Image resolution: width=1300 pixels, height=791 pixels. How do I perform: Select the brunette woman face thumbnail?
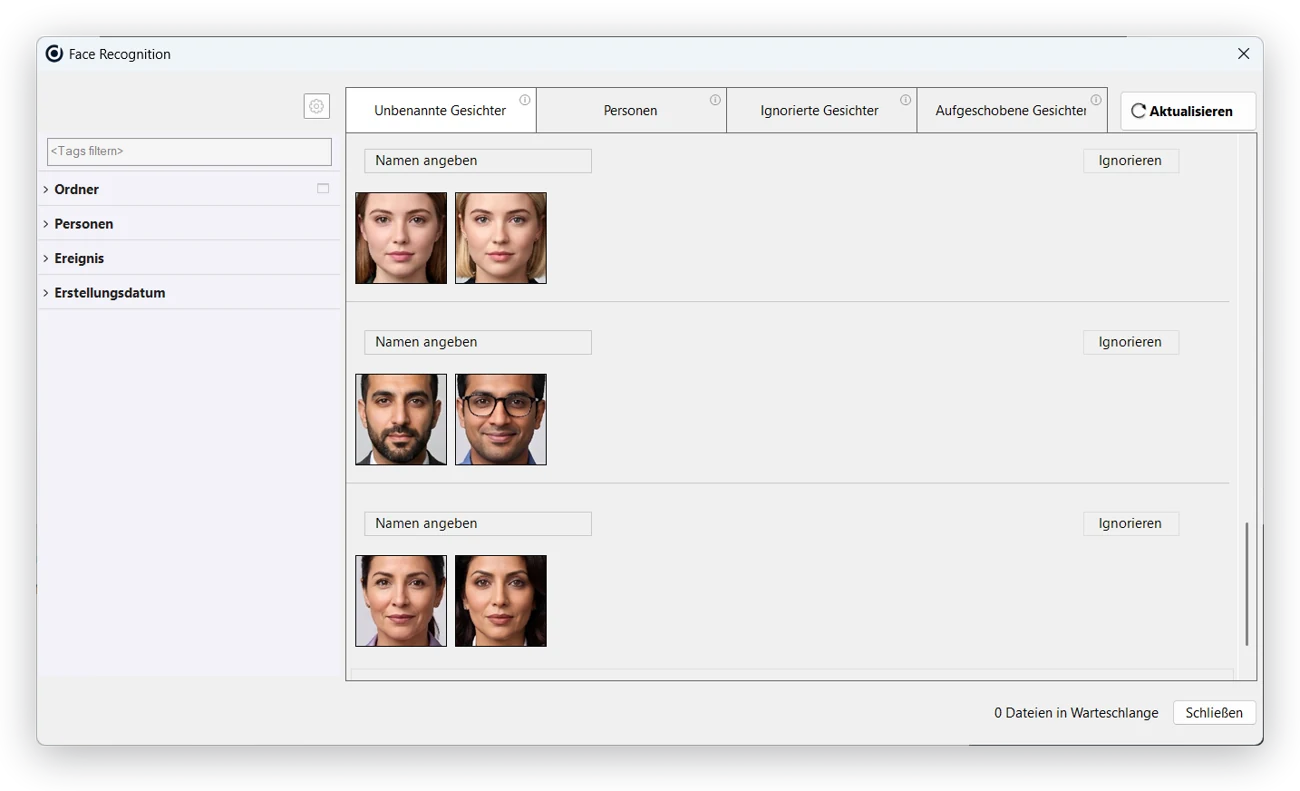(x=401, y=238)
